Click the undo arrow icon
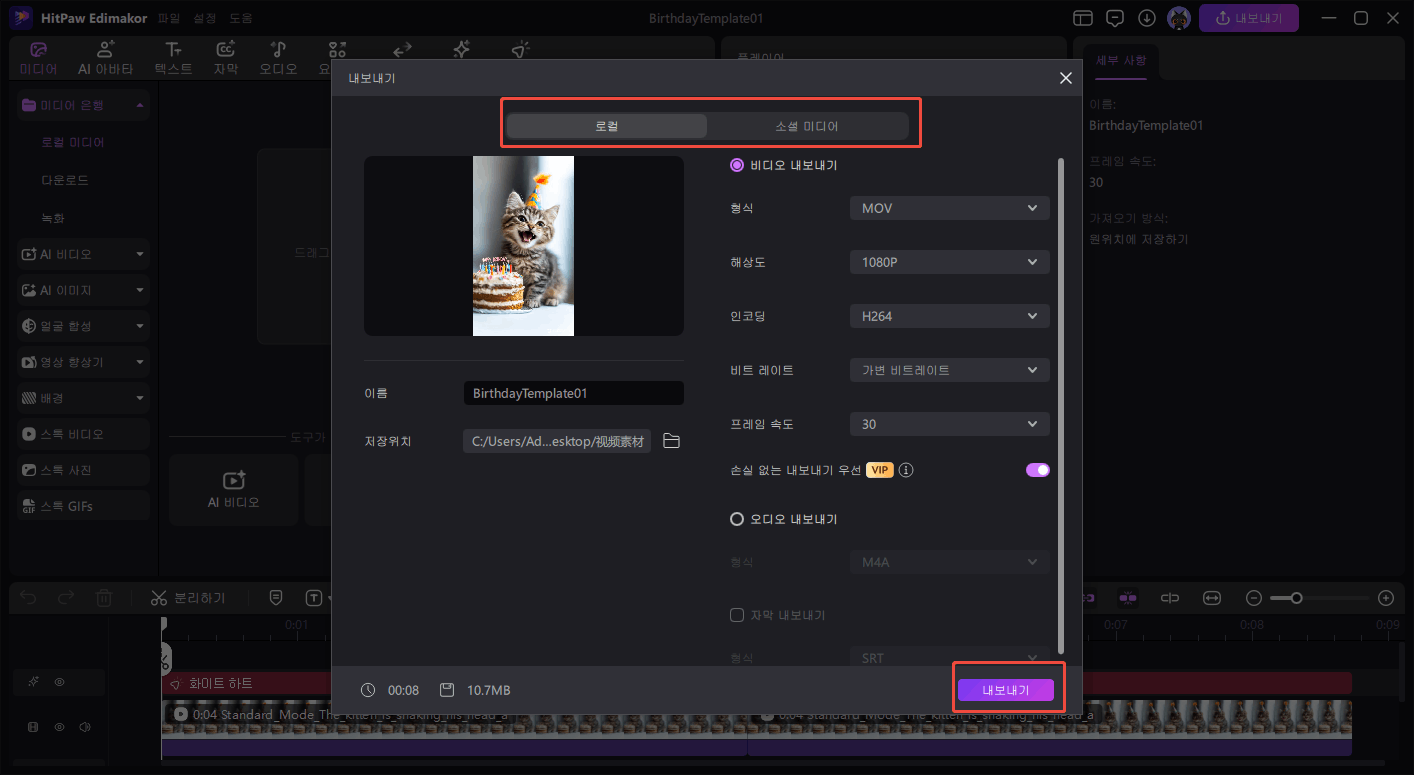Screen dimensions: 1414x775 [28, 597]
